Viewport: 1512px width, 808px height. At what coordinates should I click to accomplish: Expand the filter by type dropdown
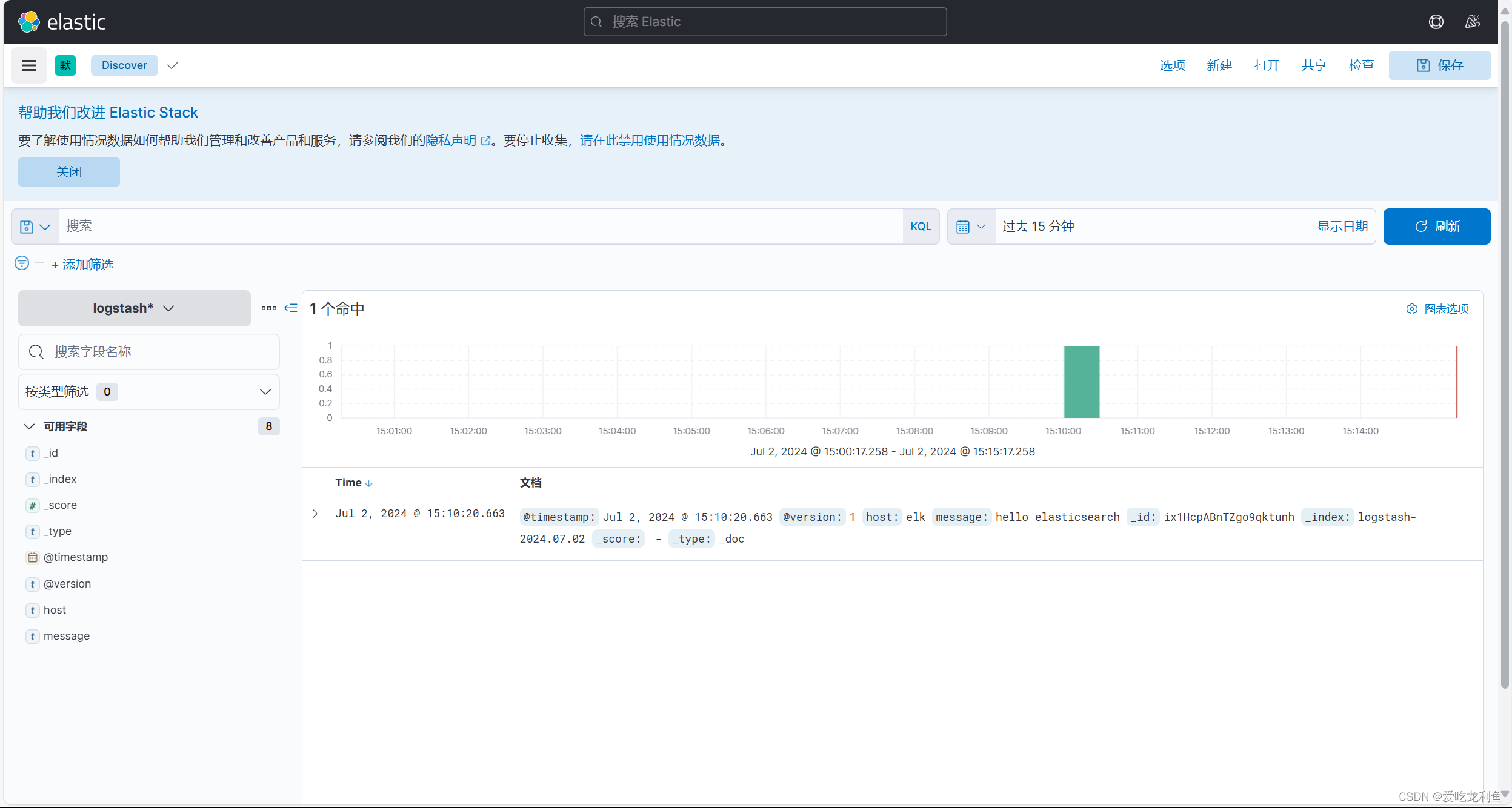click(x=149, y=392)
